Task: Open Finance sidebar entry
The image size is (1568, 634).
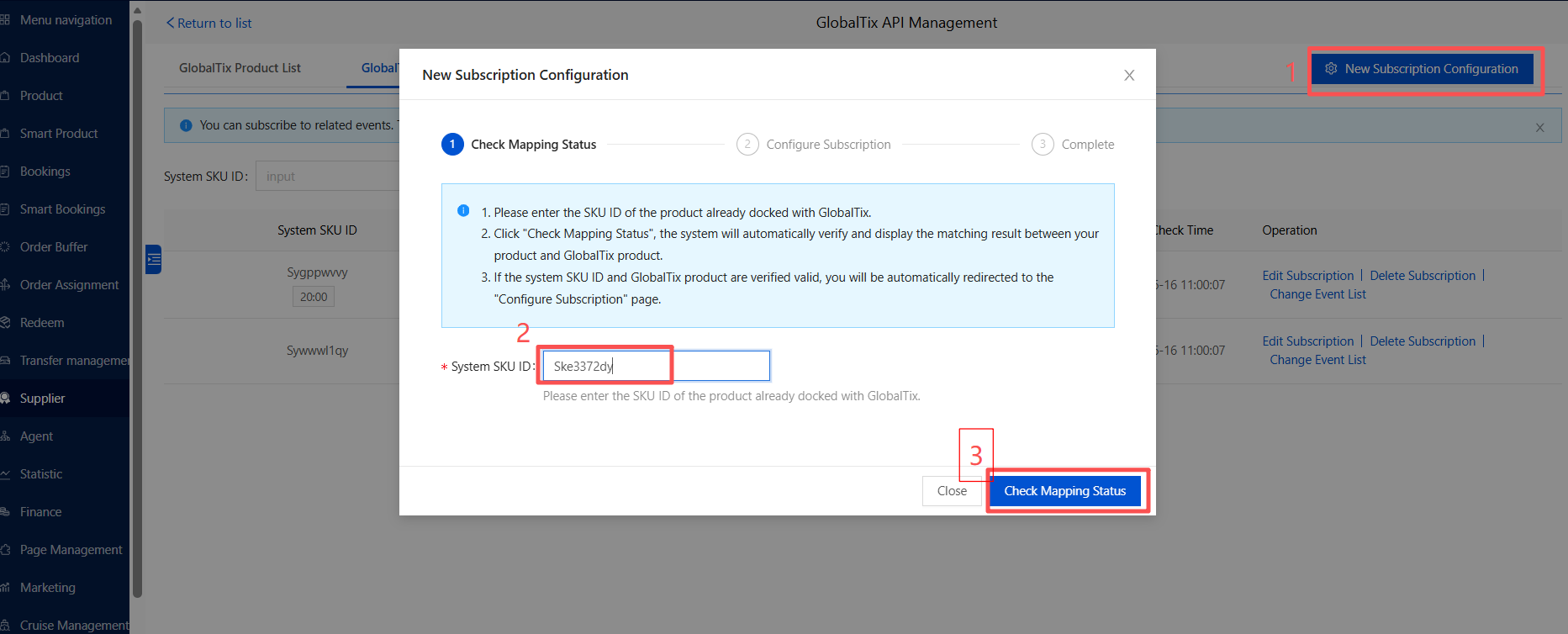Action: [x=40, y=512]
